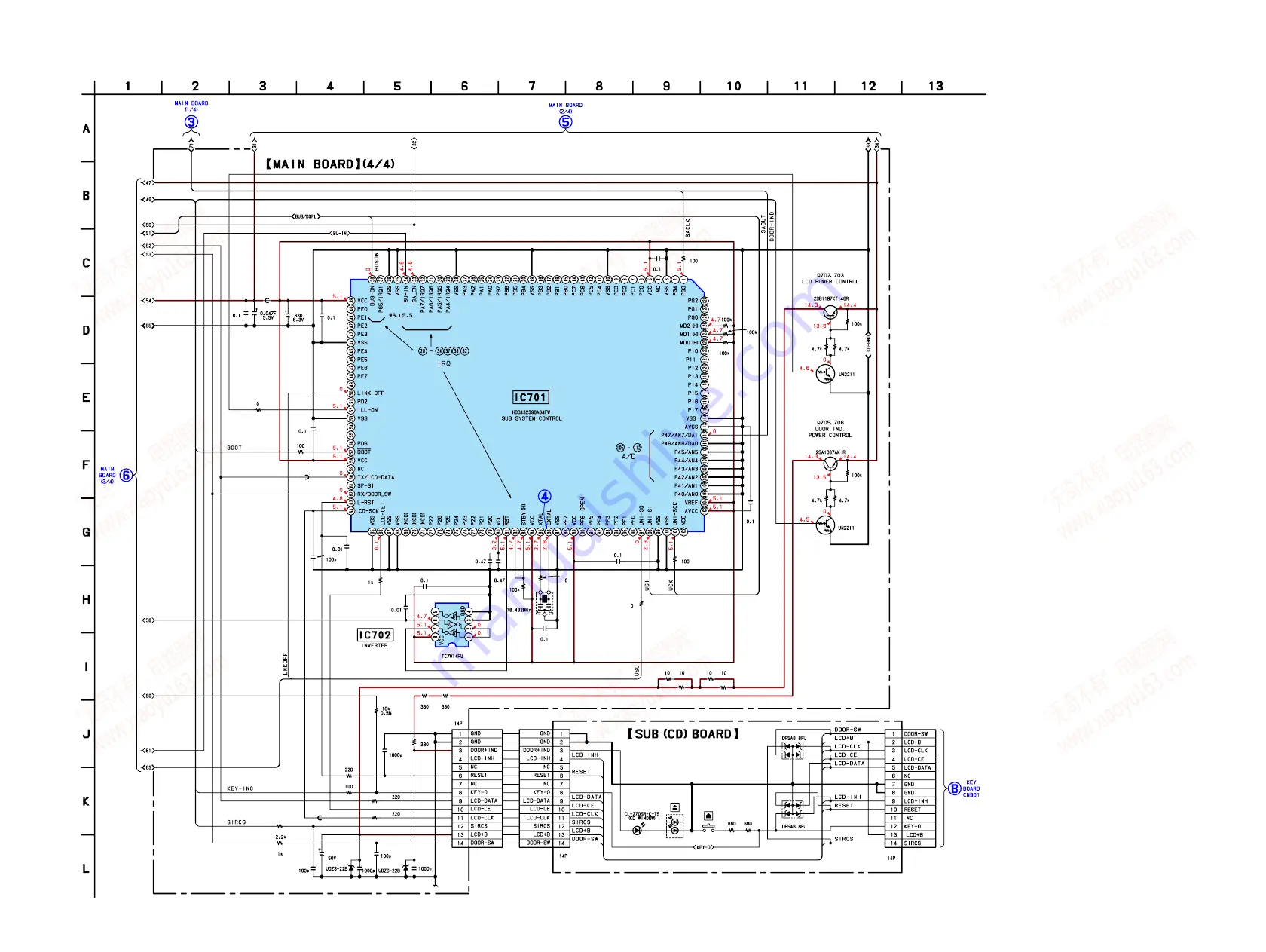Click the CL-270SR-C-TS LCD WINDOW LED symbol
Screen dimensions: 1266x952
638,830
